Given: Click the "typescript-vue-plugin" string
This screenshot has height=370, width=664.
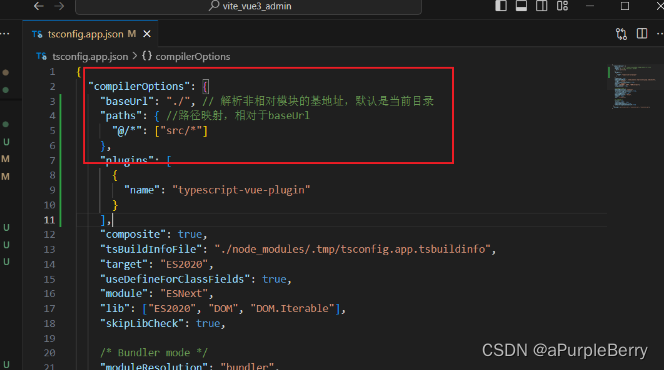Looking at the screenshot, I should click(x=241, y=190).
